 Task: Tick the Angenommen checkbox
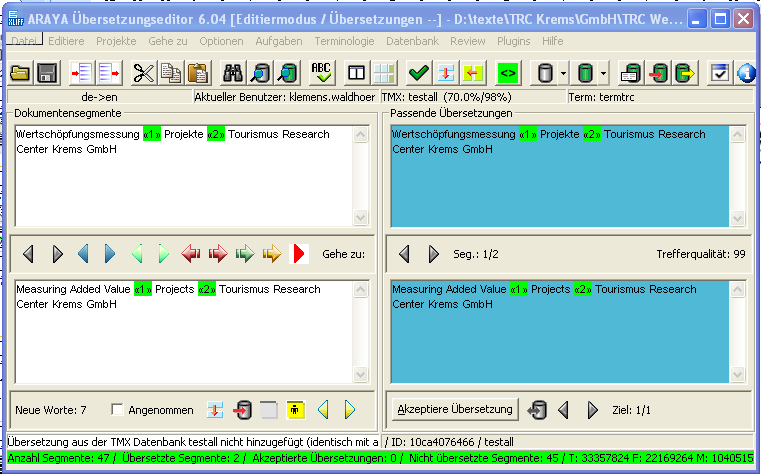pos(118,409)
